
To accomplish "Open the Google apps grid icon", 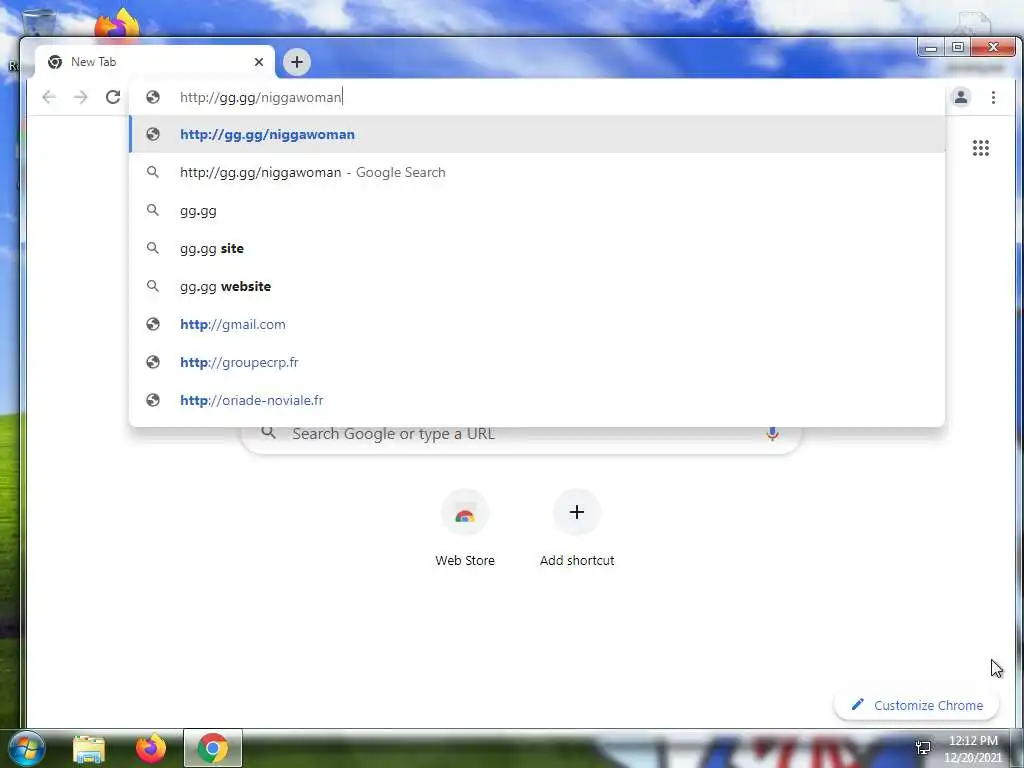I will (x=980, y=148).
